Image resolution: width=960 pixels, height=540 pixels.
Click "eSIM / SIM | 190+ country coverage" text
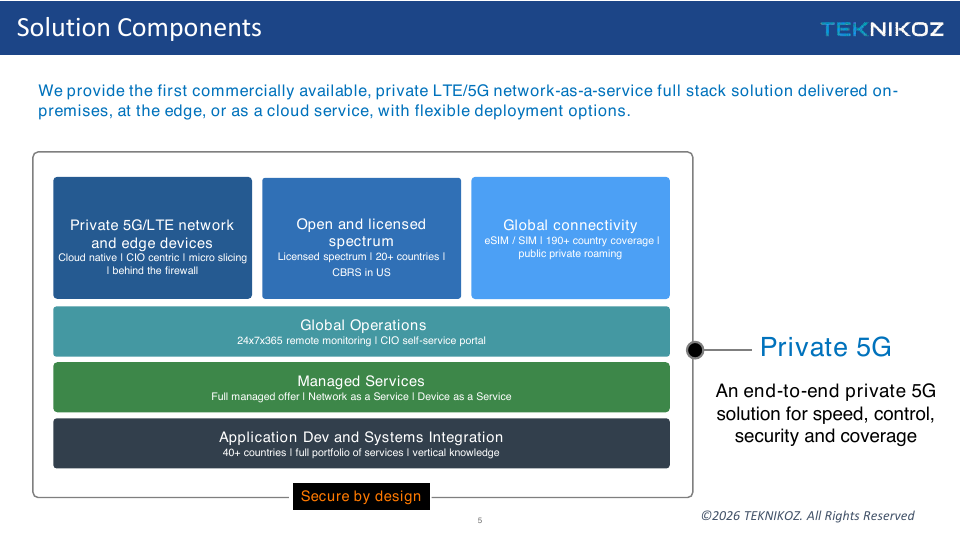coord(569,241)
